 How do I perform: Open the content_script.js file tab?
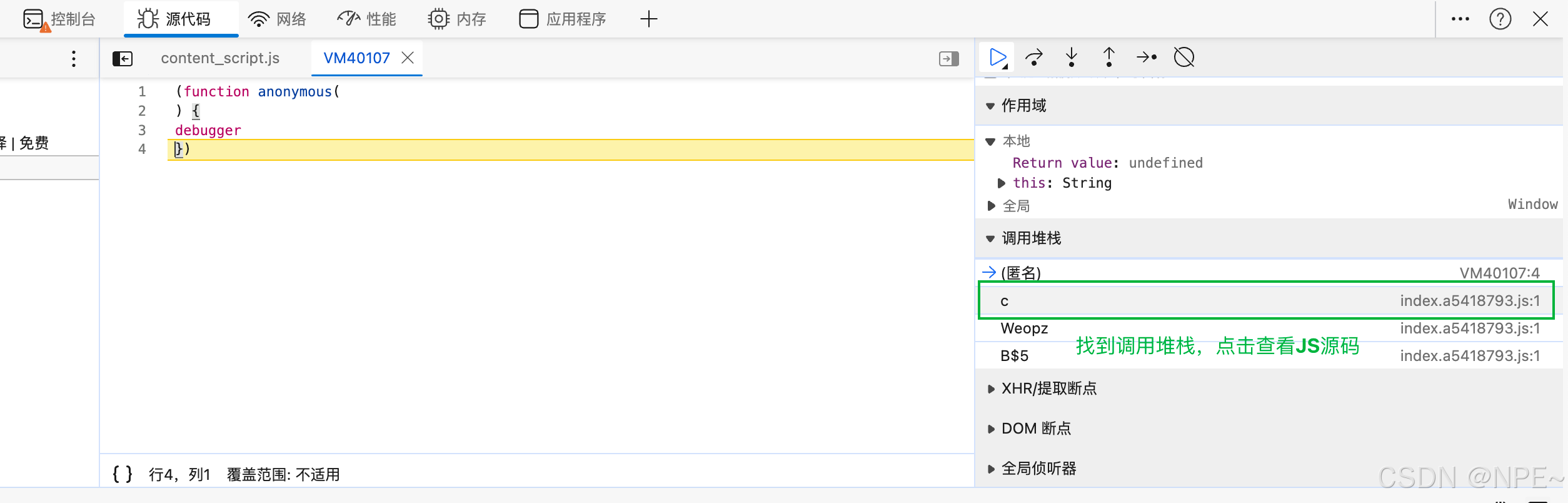click(x=220, y=58)
